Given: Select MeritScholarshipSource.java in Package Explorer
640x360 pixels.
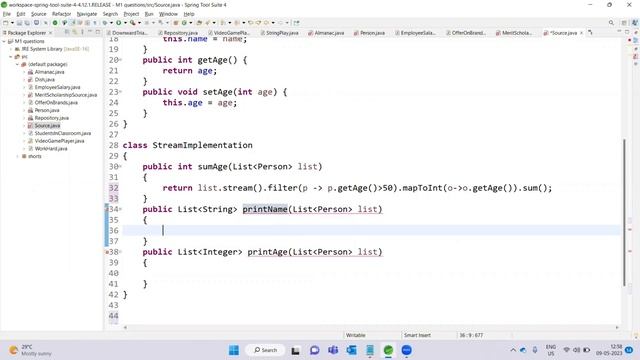Looking at the screenshot, I should [66, 95].
